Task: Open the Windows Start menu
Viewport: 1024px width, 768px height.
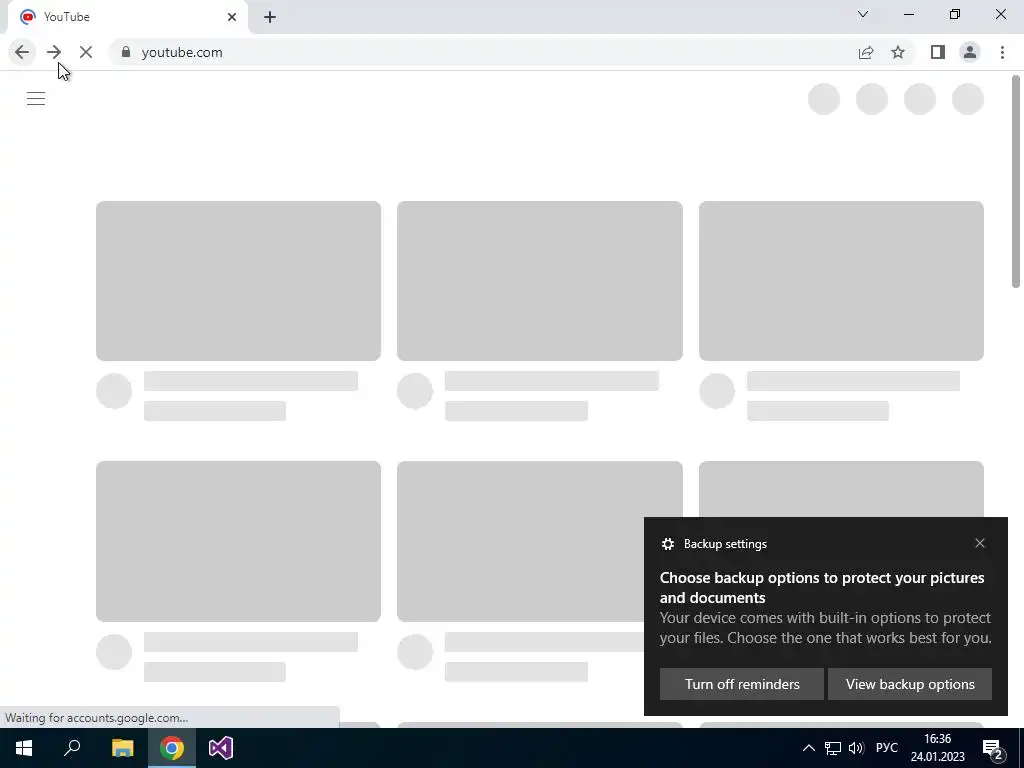Action: click(24, 748)
